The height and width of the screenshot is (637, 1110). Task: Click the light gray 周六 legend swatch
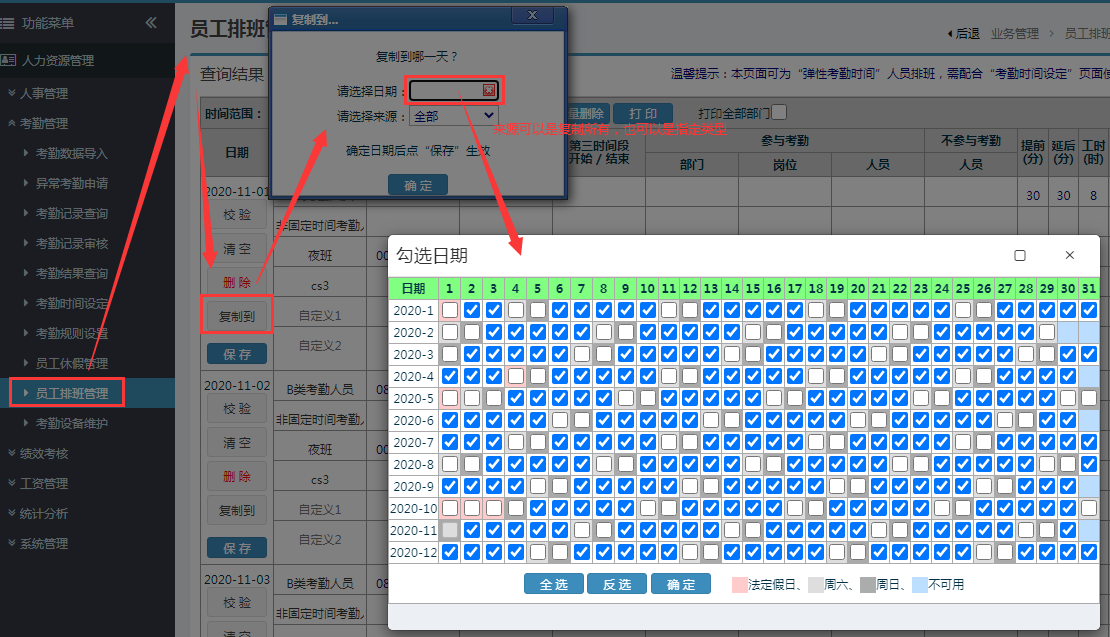click(x=816, y=585)
